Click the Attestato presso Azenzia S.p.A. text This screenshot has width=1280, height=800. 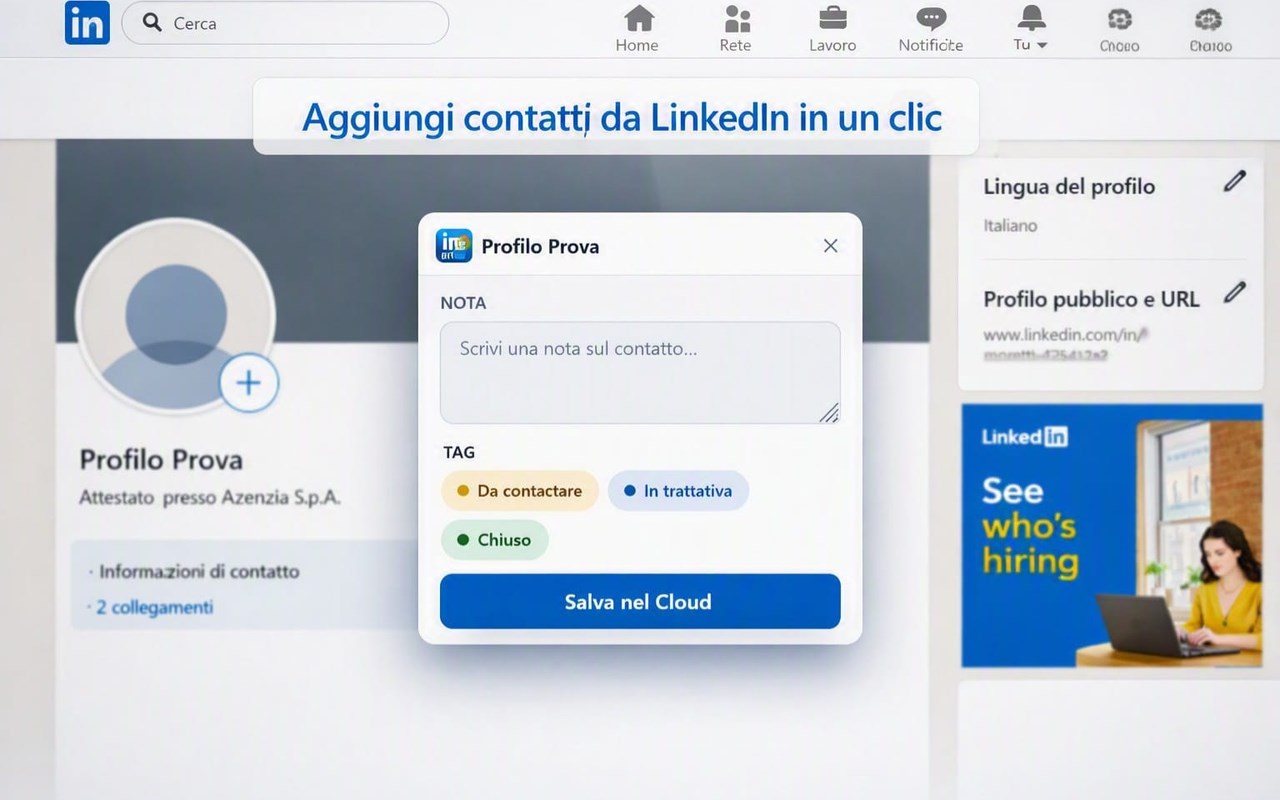point(210,497)
